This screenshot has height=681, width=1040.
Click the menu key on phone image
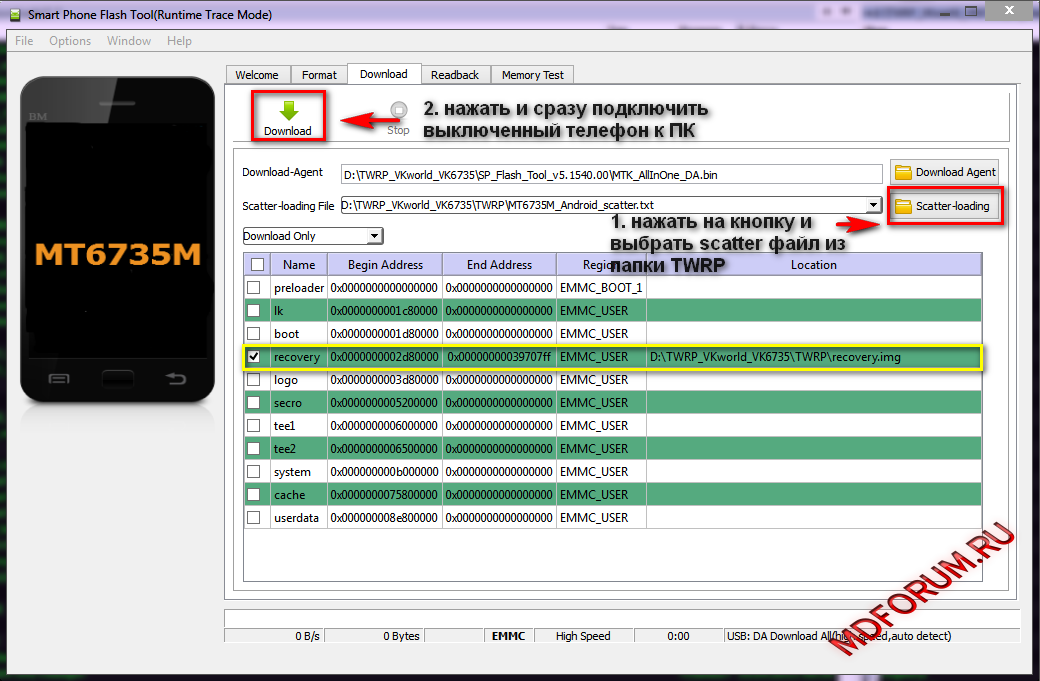[x=59, y=378]
